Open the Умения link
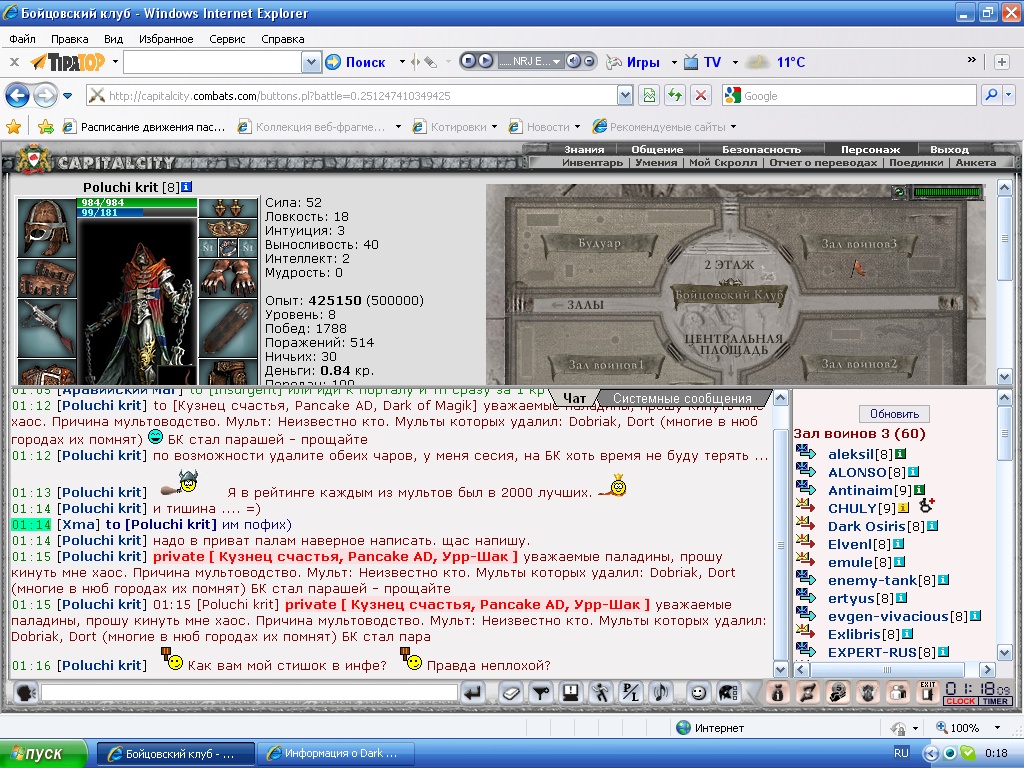Viewport: 1024px width, 768px height. coord(656,163)
